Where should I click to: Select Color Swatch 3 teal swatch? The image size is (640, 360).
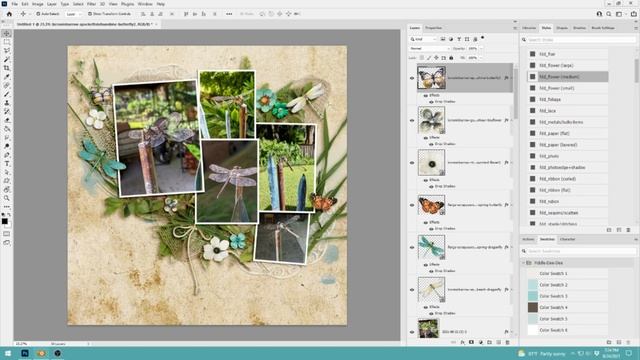[x=533, y=296]
